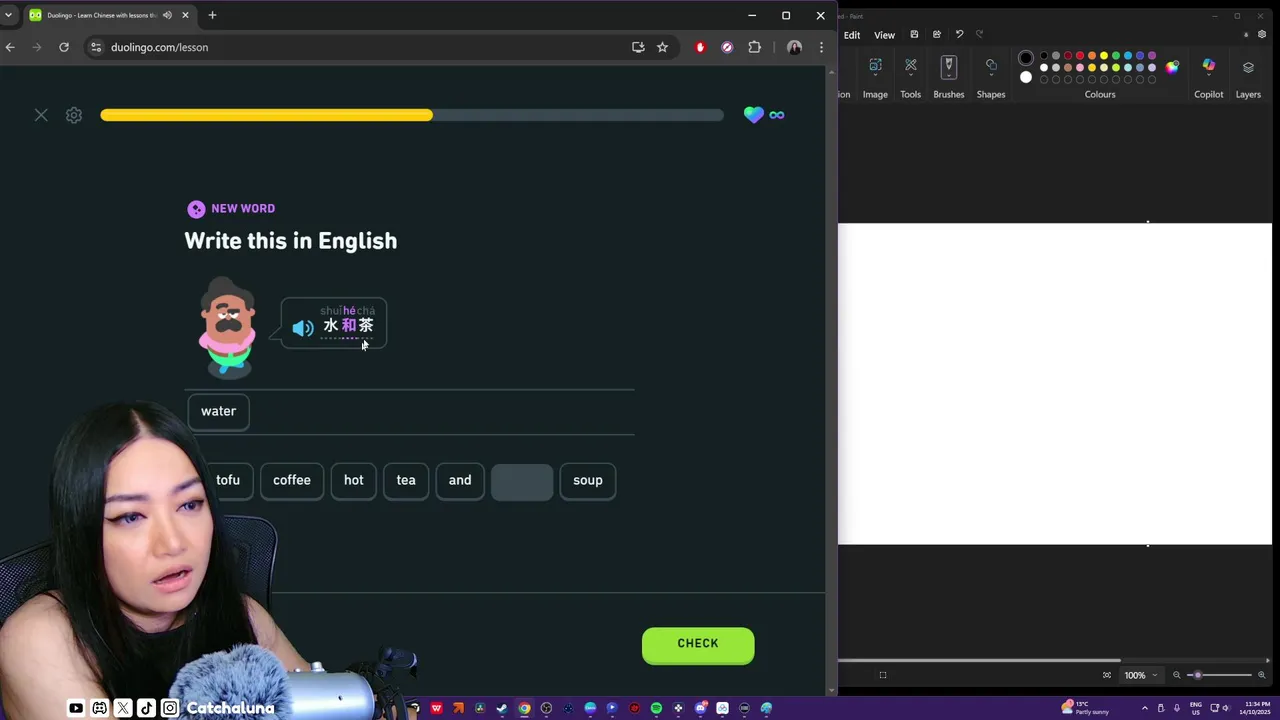This screenshot has width=1280, height=720.
Task: Open the lesson settings gear
Action: pyautogui.click(x=74, y=115)
